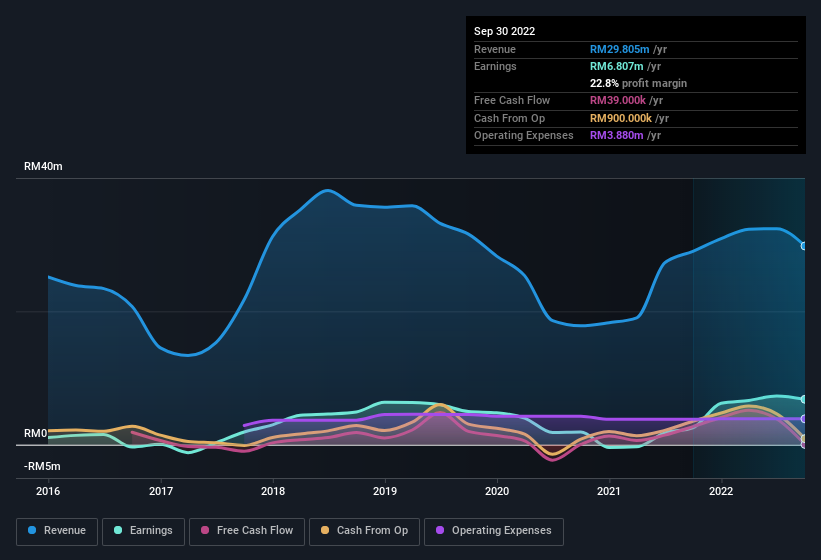
Task: Toggle the Earnings legend button
Action: [x=143, y=531]
